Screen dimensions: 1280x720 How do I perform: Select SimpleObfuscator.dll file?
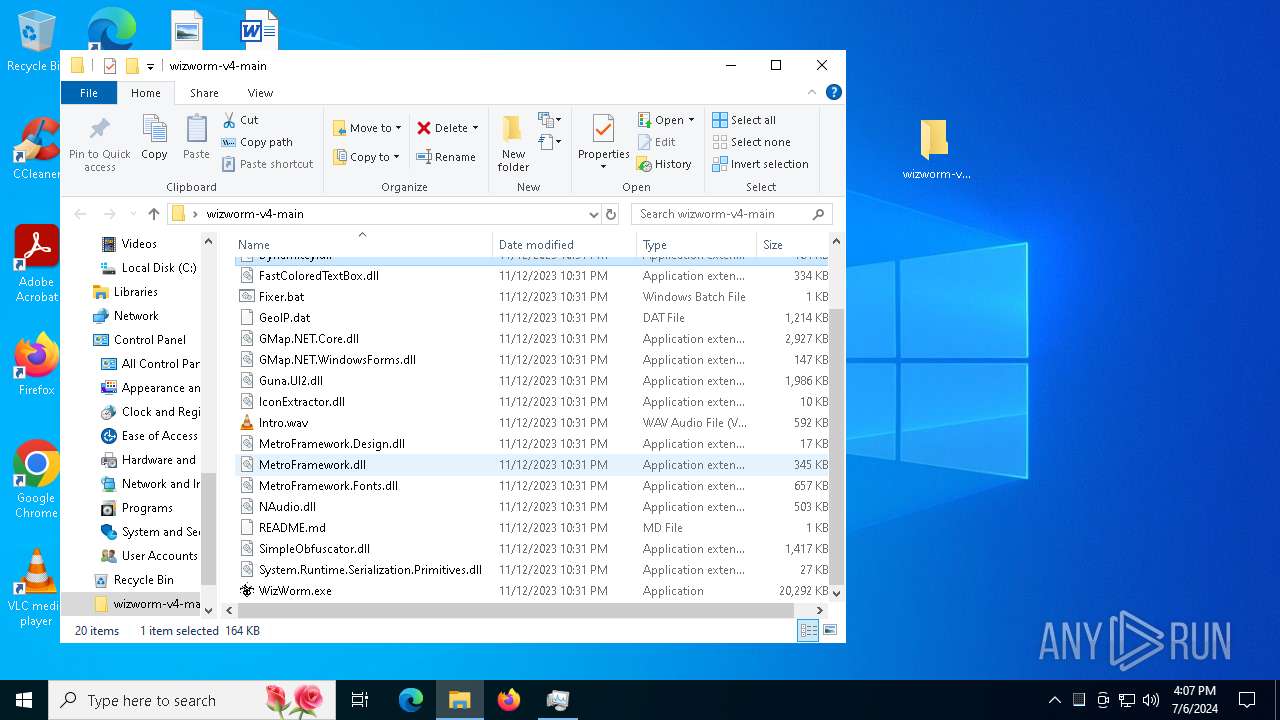[314, 549]
